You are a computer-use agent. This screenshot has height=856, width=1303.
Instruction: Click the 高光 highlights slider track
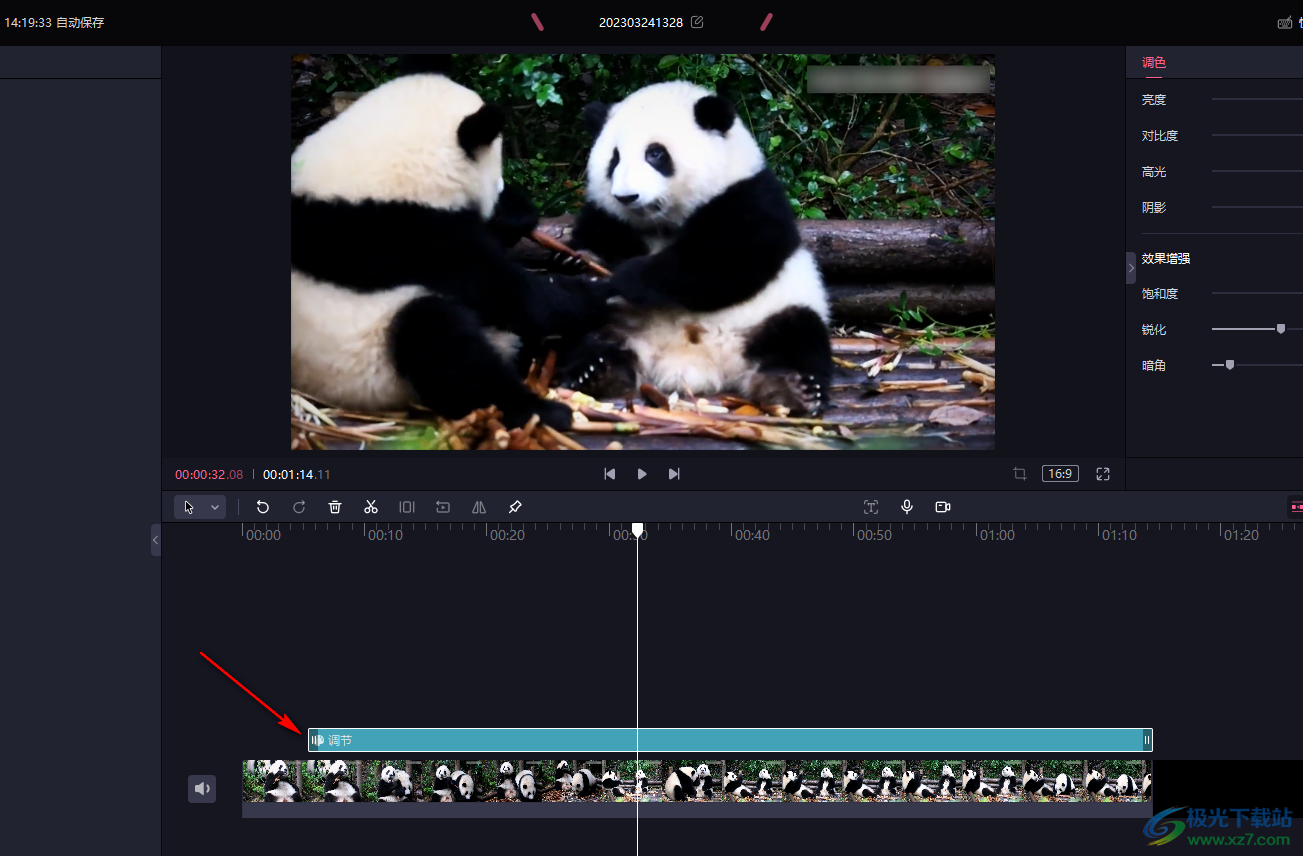click(x=1257, y=171)
